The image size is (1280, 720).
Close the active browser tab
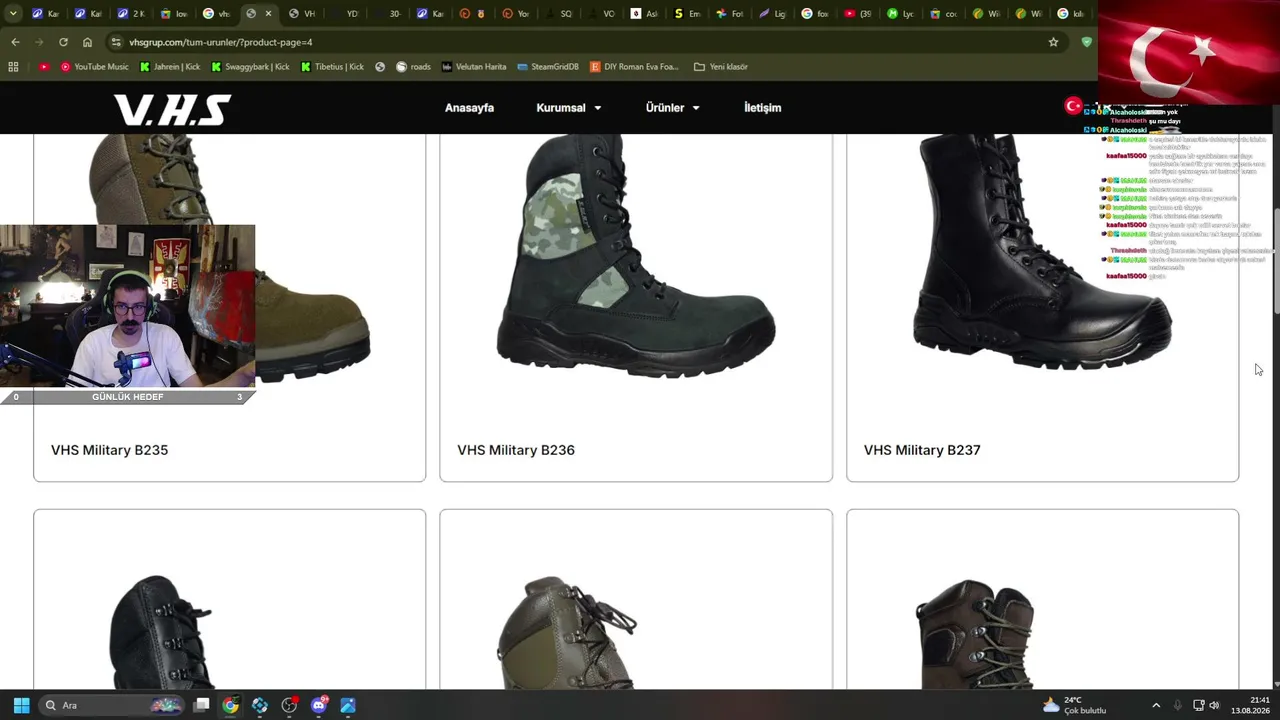(x=268, y=14)
